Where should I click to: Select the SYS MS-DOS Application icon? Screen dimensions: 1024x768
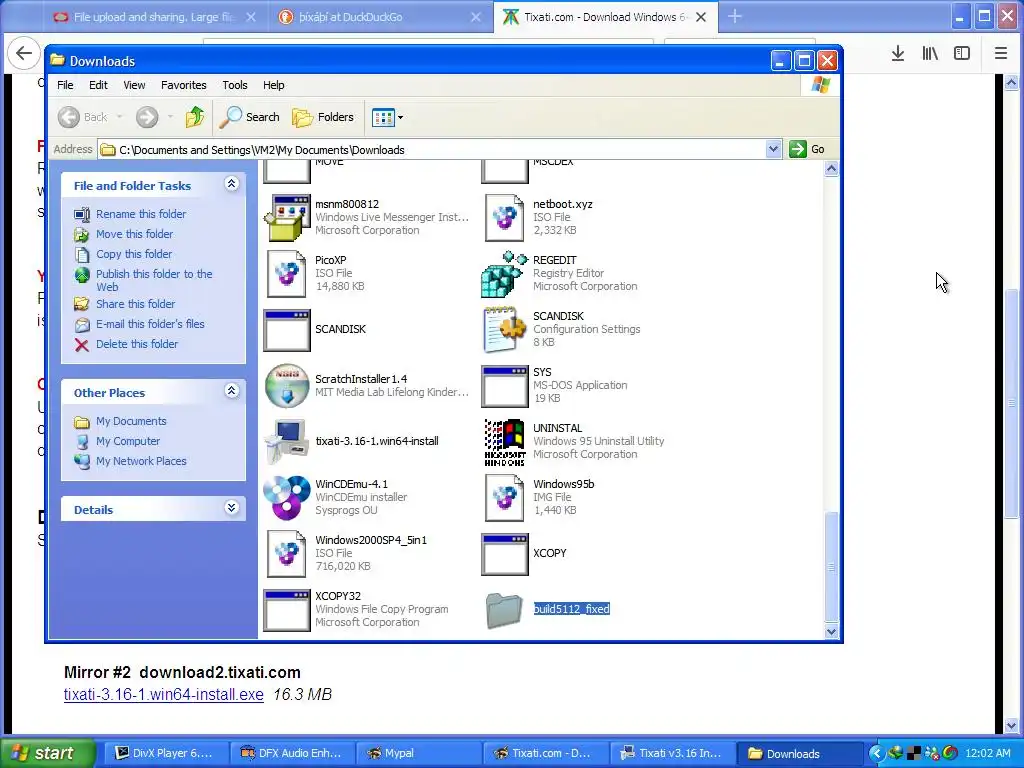click(x=504, y=386)
